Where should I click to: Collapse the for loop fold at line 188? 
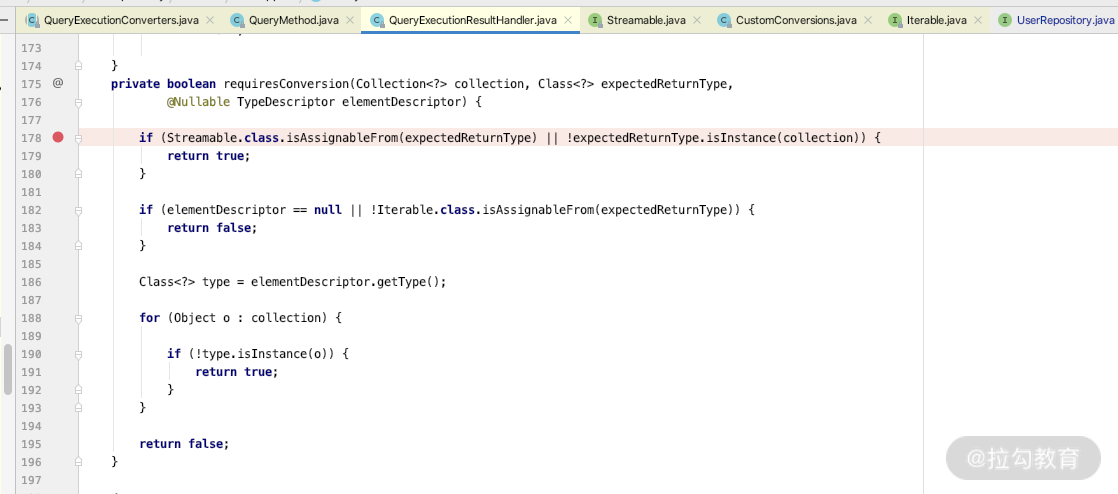[x=79, y=318]
